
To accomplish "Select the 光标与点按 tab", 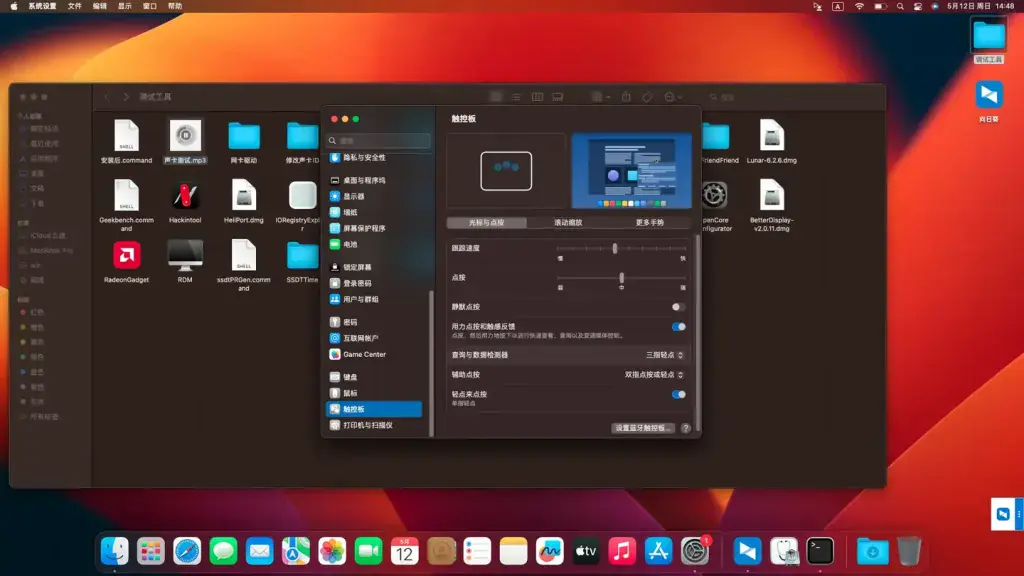I will pos(487,223).
